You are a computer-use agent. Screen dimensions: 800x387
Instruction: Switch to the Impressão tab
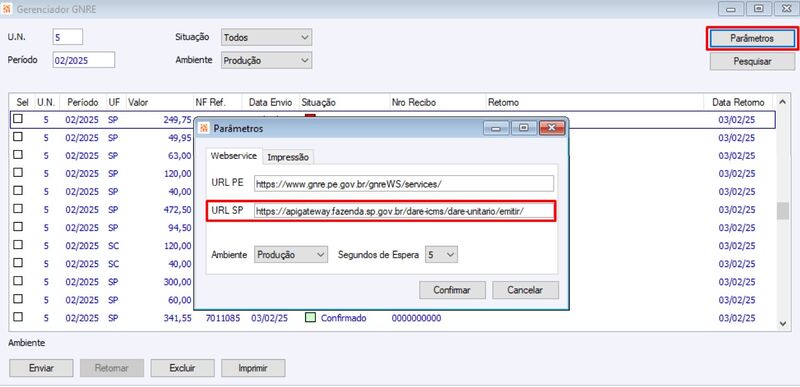288,157
